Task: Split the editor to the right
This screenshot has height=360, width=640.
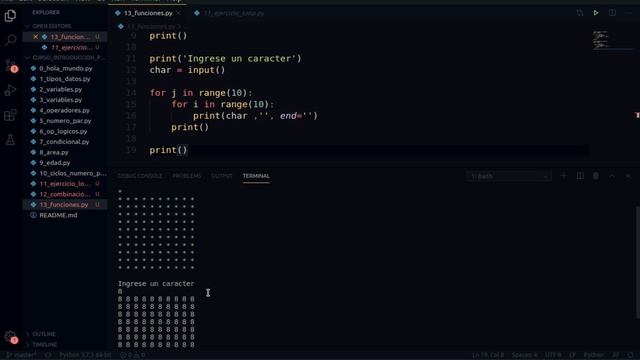Action: [612, 13]
